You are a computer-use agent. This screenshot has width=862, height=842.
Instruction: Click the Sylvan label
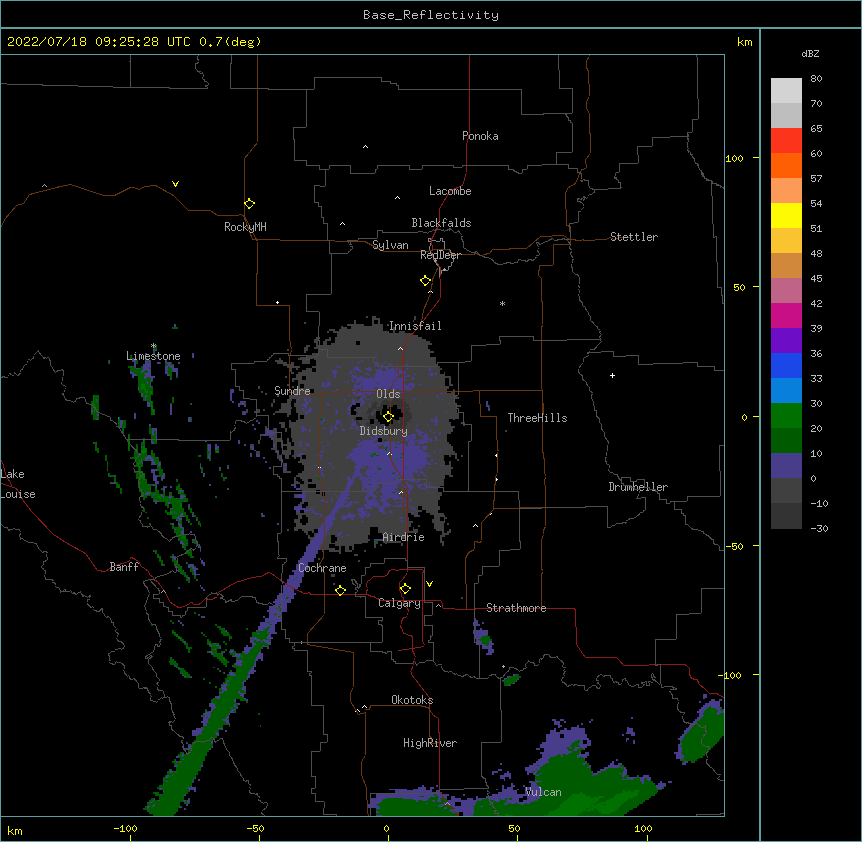390,245
